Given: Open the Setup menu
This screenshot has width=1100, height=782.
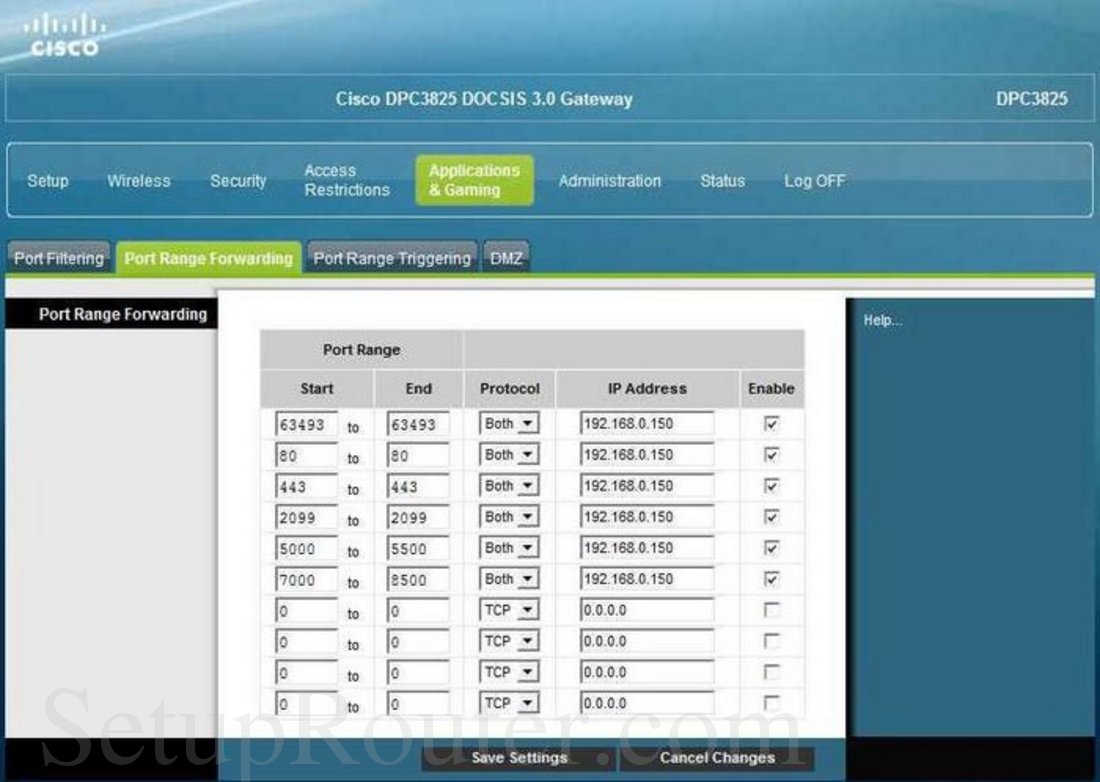Looking at the screenshot, I should tap(48, 181).
